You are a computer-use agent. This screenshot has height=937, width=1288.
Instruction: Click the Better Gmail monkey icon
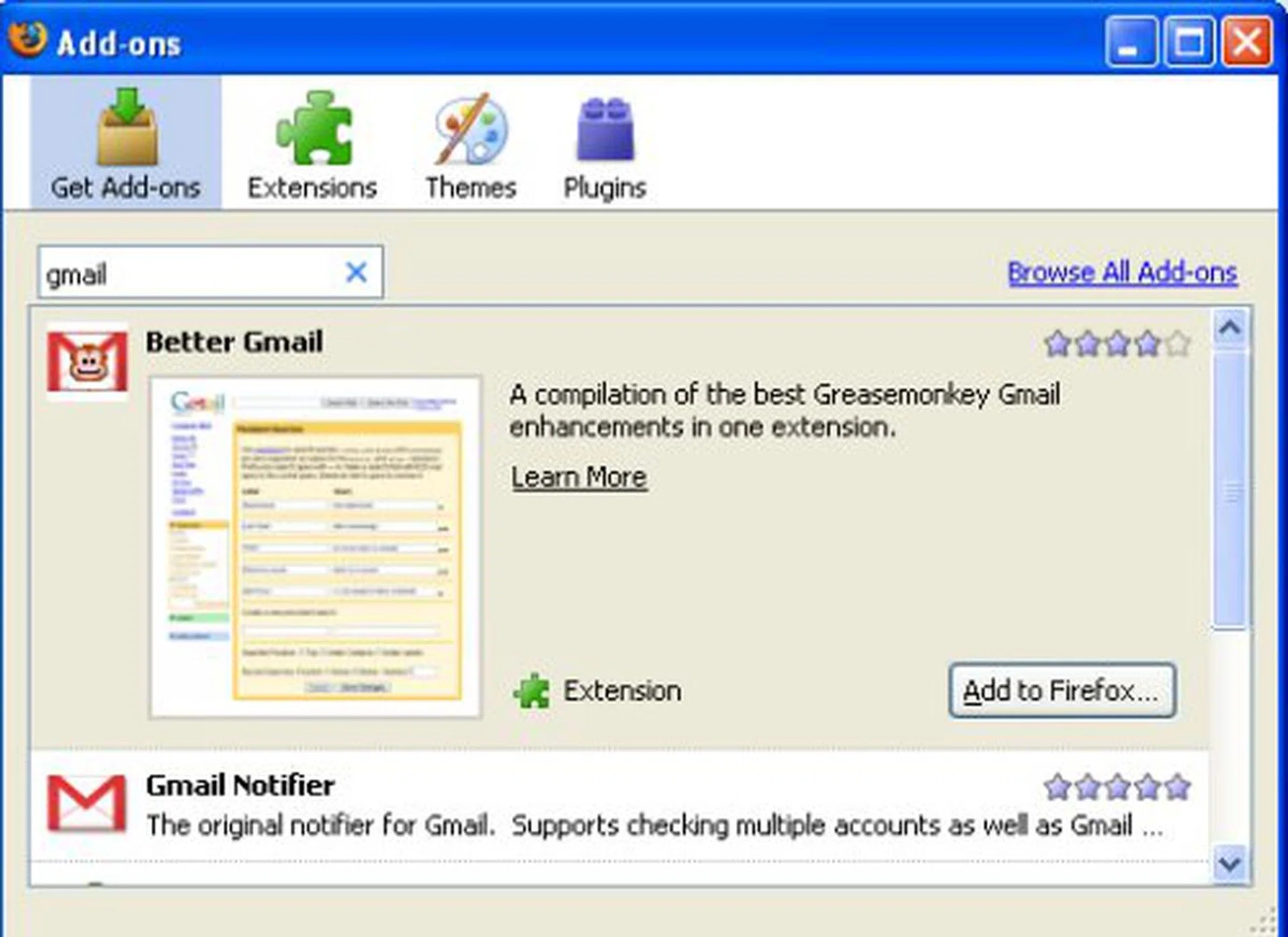coord(87,362)
